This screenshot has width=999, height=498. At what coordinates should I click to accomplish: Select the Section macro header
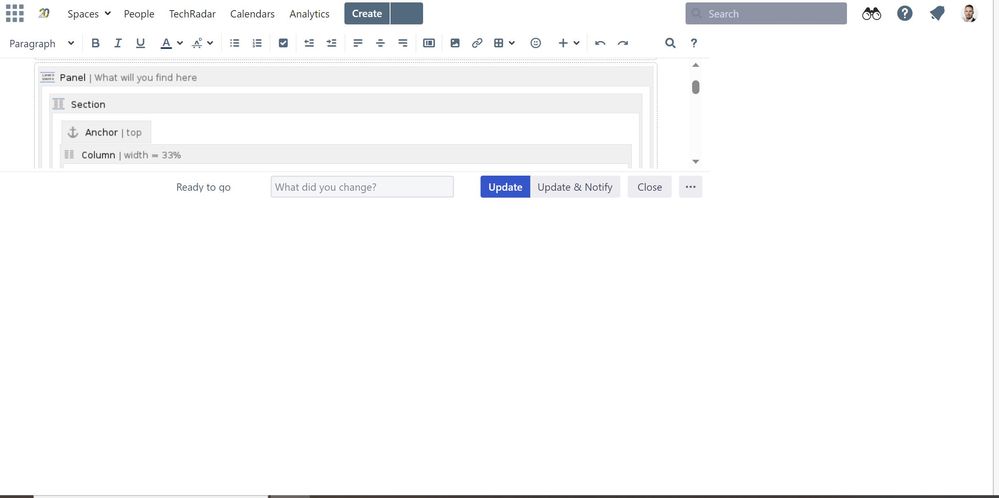tap(346, 104)
